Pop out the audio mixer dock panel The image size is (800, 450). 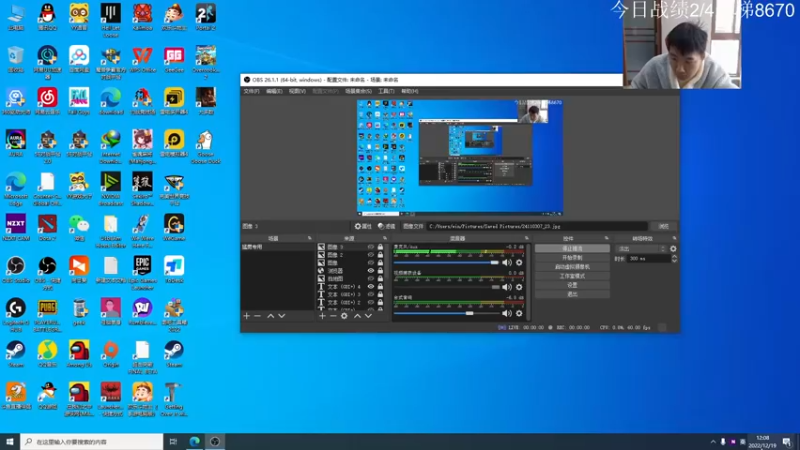point(527,238)
